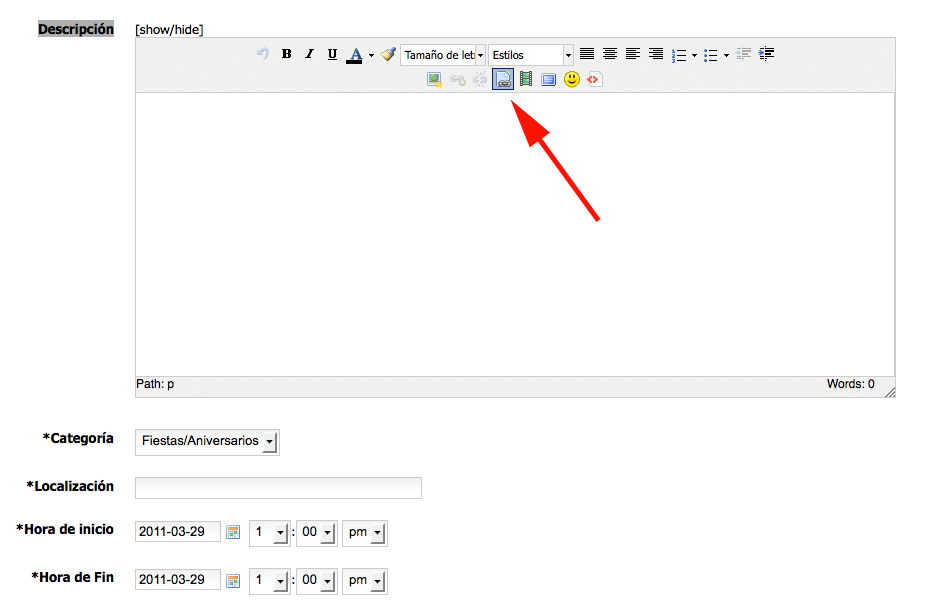Click the blue template/page icon

tap(549, 79)
